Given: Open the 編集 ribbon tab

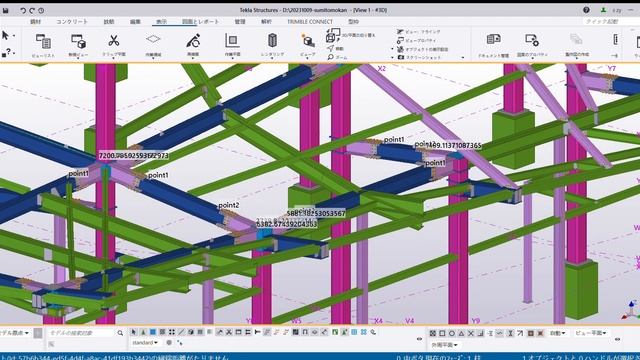Looking at the screenshot, I should pyautogui.click(x=135, y=22).
